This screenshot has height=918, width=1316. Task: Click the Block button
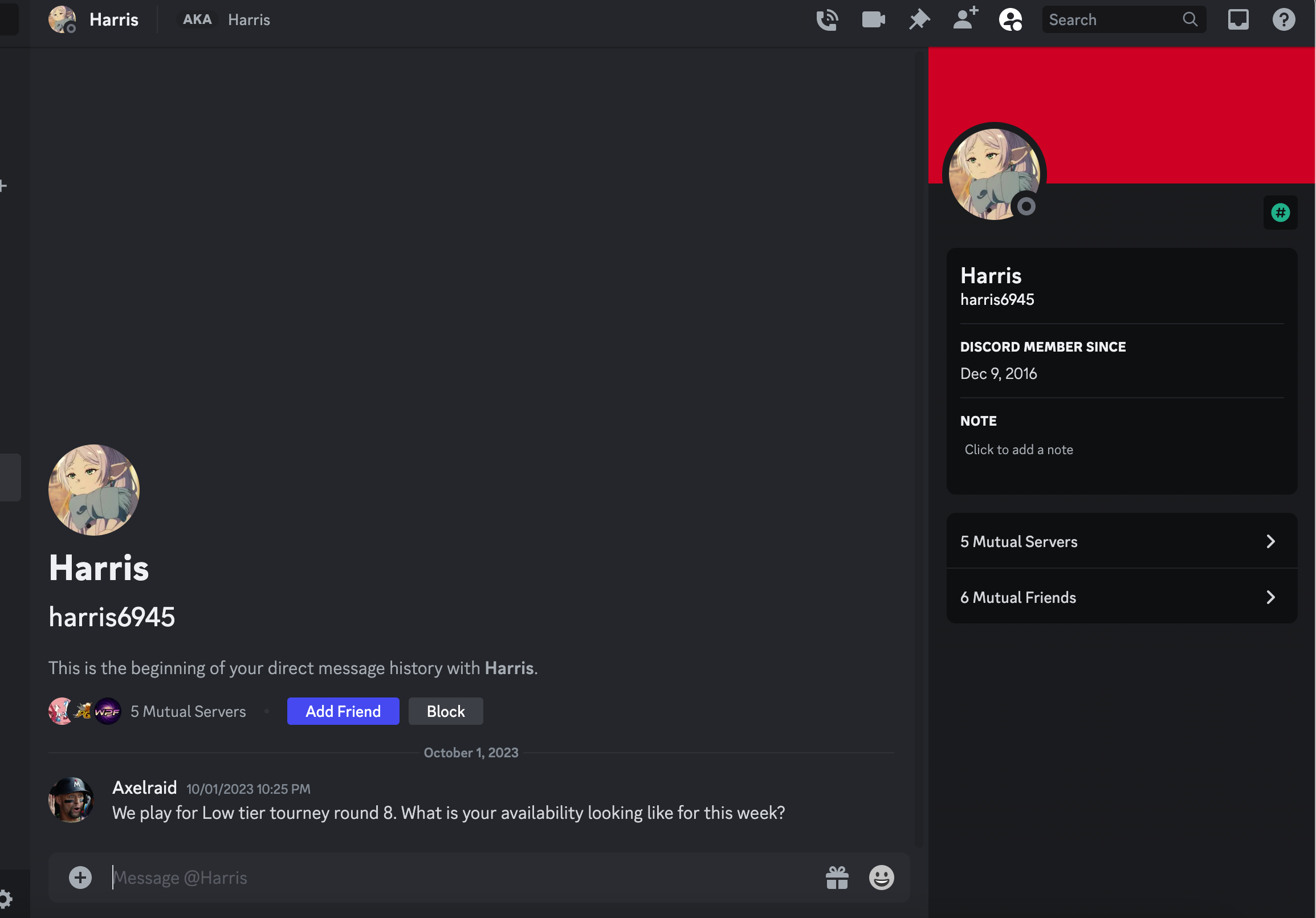pyautogui.click(x=445, y=711)
